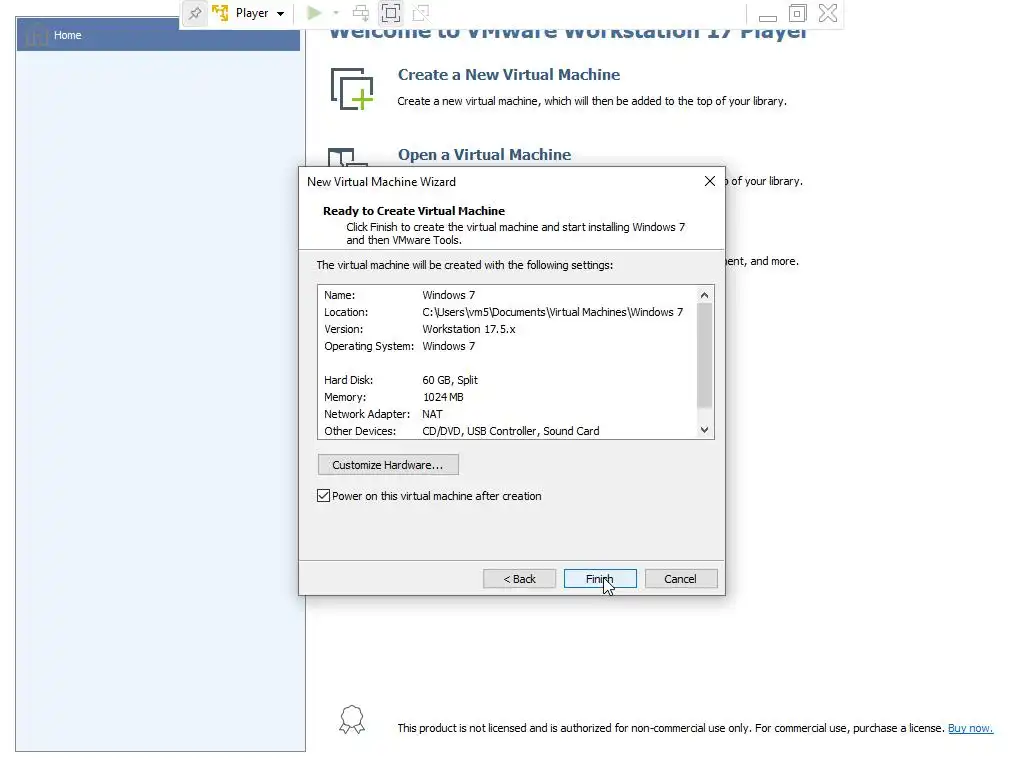Open Create a New Virtual Machine link
This screenshot has height=768, width=1024.
pos(509,74)
